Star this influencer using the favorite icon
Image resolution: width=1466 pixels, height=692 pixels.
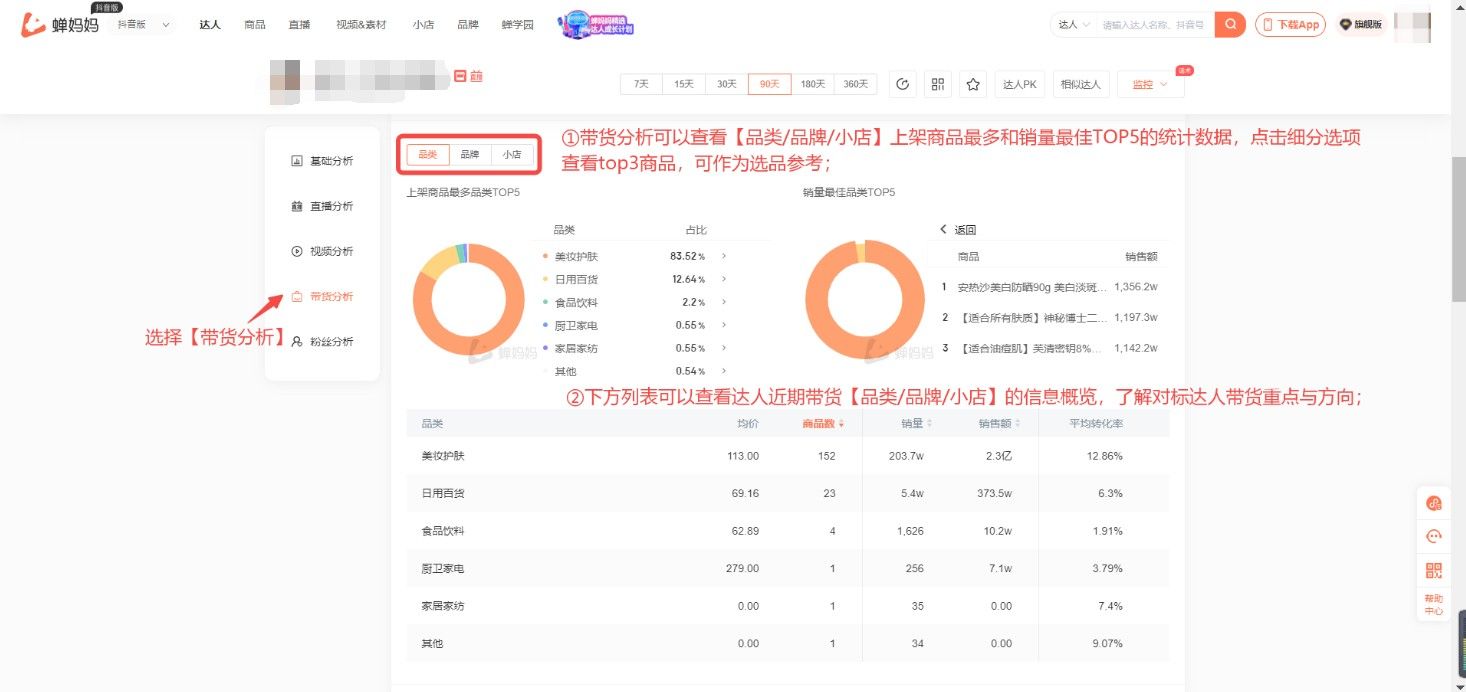click(x=972, y=84)
